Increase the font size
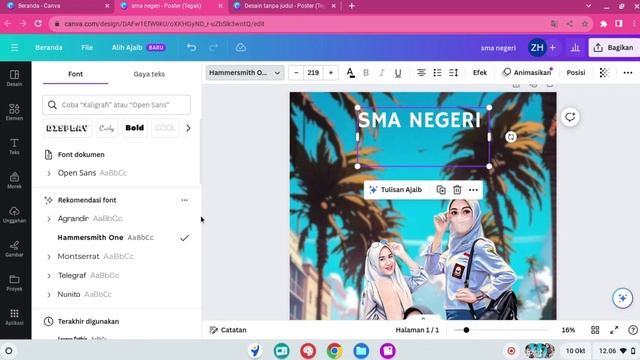This screenshot has width=640, height=360. pos(331,73)
